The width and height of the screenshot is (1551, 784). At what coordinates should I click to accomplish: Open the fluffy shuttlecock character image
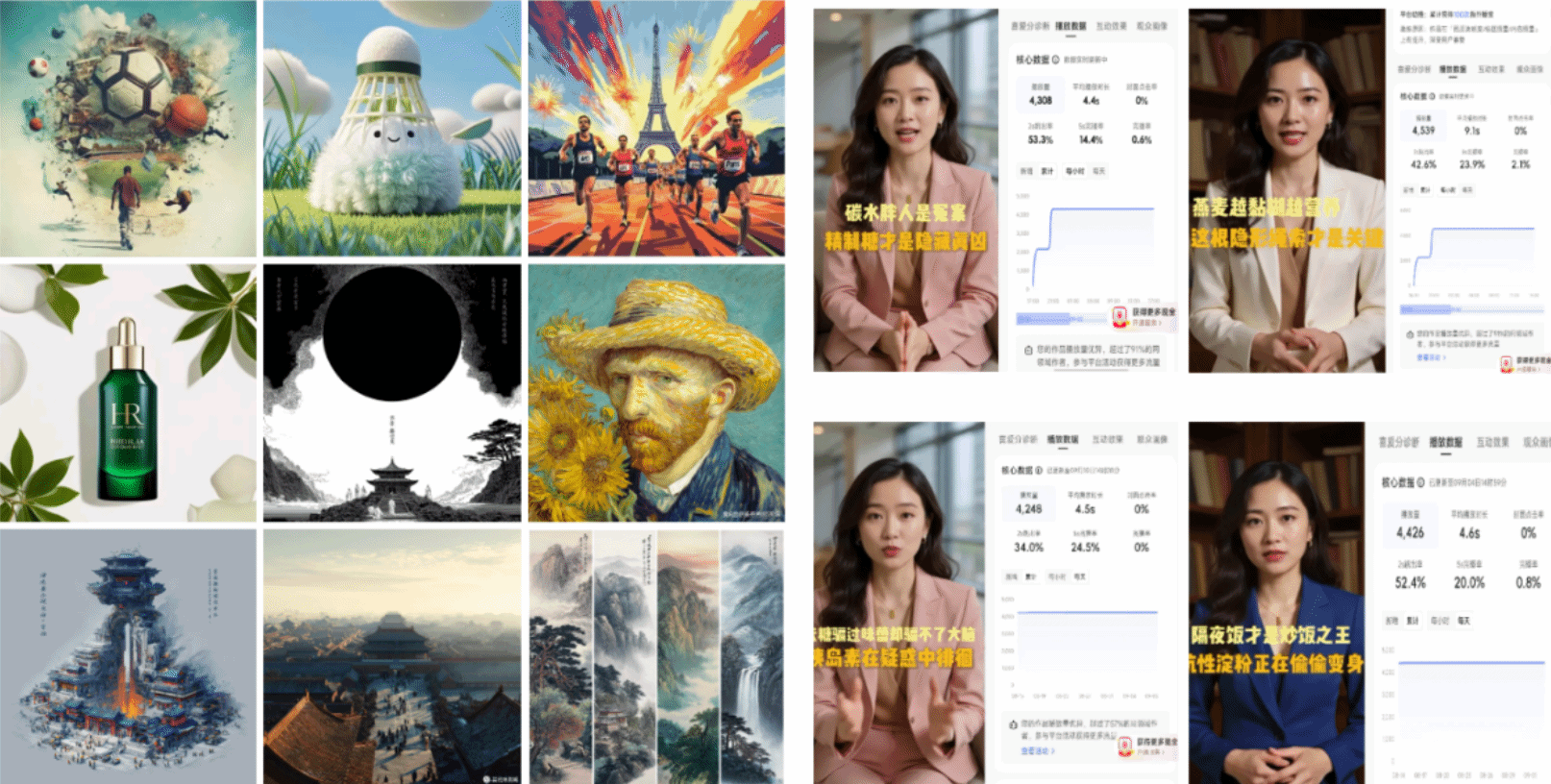pyautogui.click(x=392, y=129)
